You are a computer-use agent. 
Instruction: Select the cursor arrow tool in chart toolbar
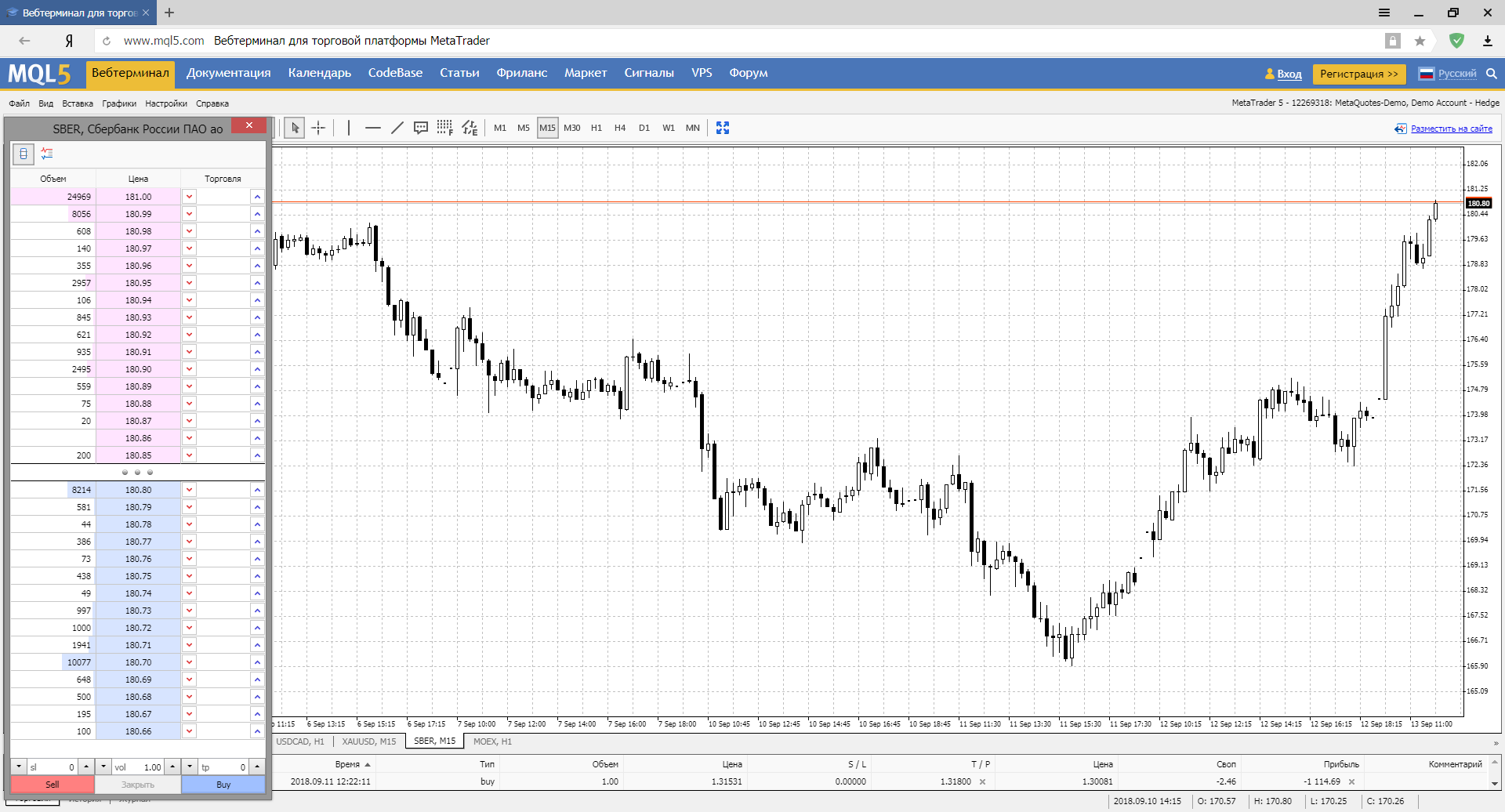tap(295, 128)
